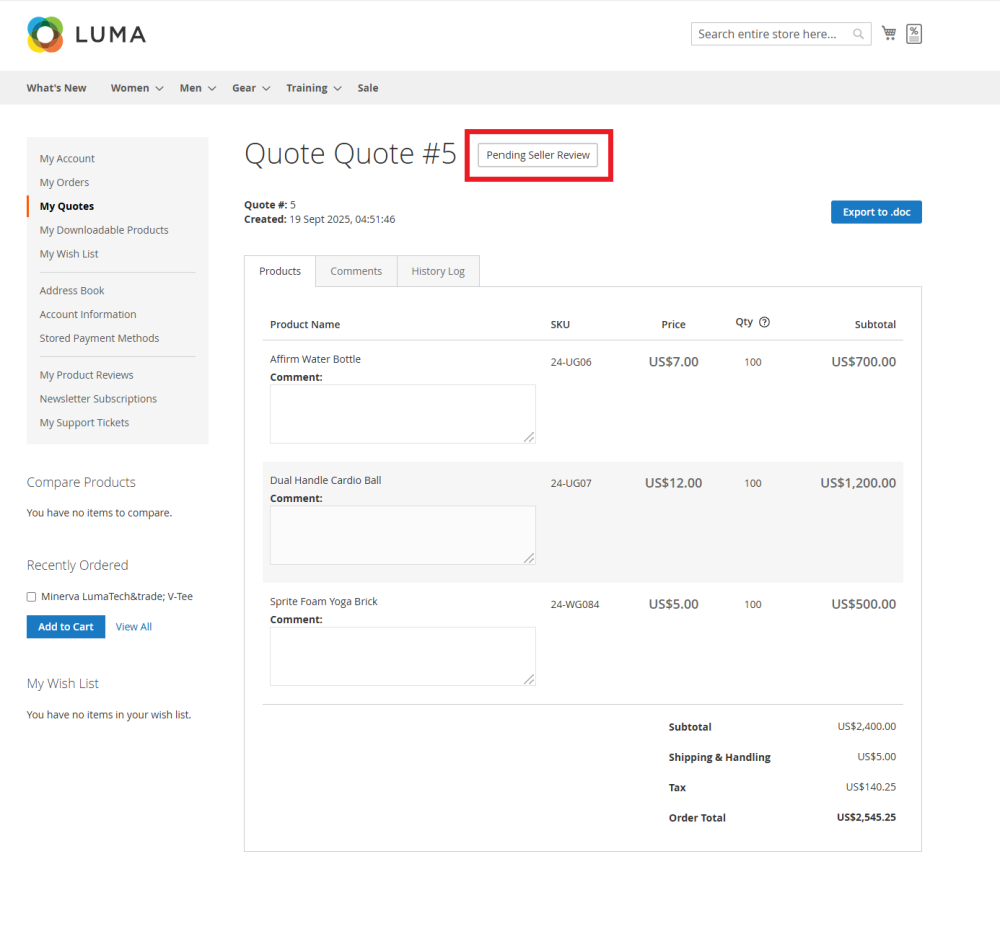The image size is (1000, 929).
Task: Click the Order Total US$2,545.25 value
Action: pyautogui.click(x=866, y=817)
